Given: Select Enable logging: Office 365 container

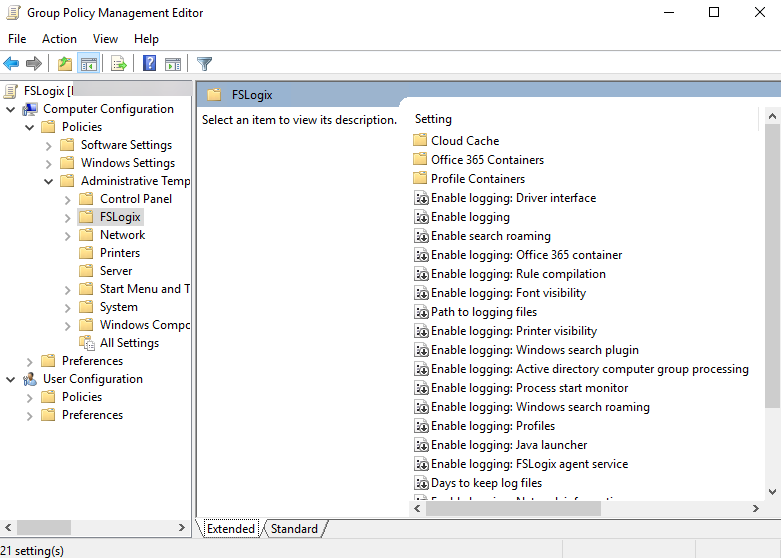Looking at the screenshot, I should pos(526,255).
